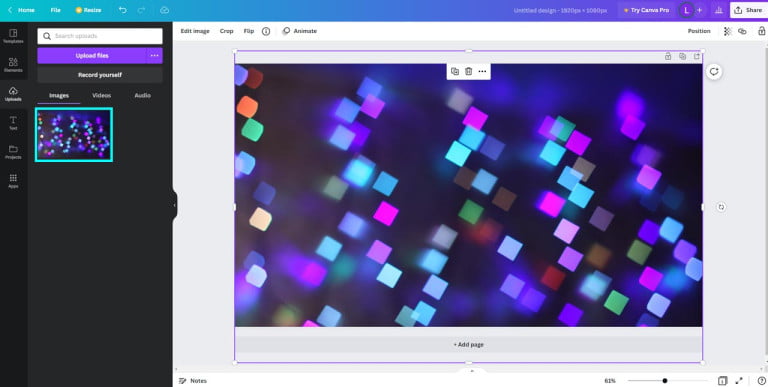Lock the page using page lock icon

tap(668, 56)
